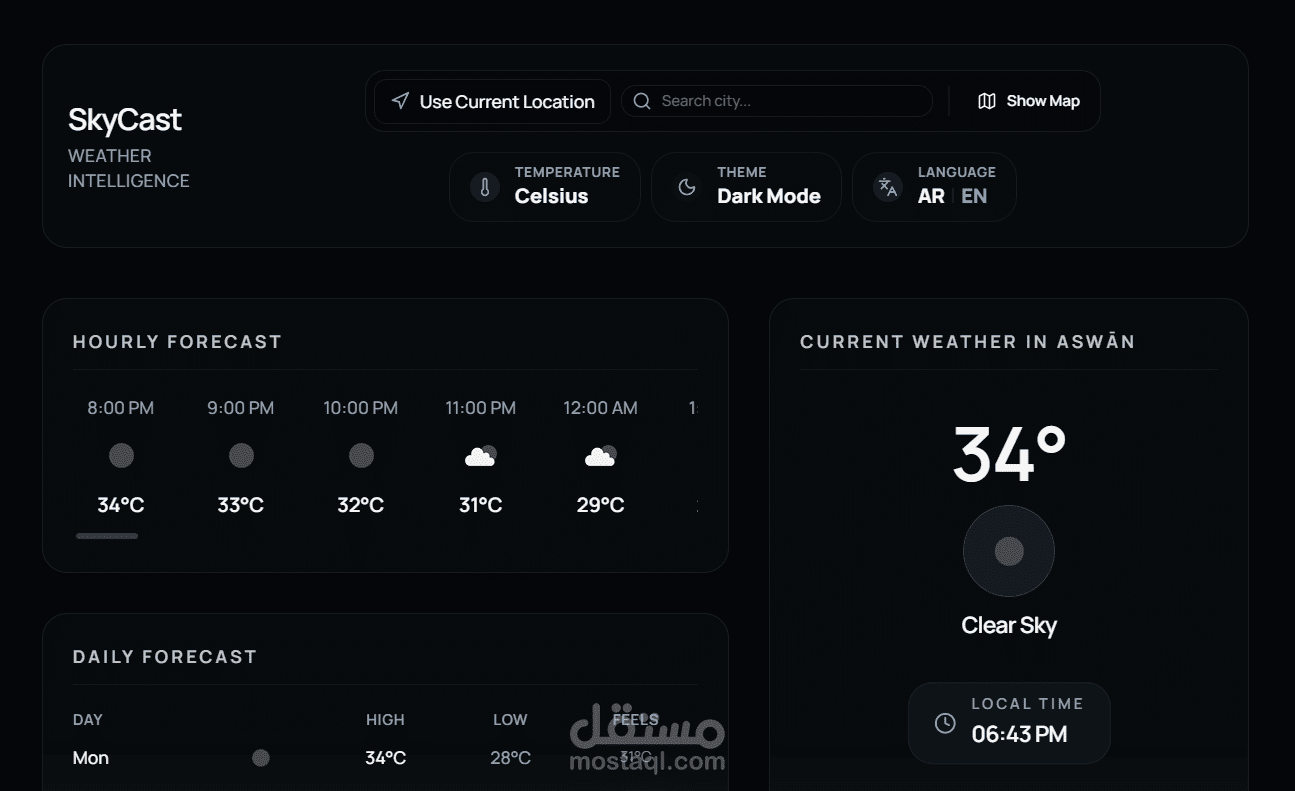Toggle the Dark Mode theme
Viewport: 1295px width, 791px height.
746,187
